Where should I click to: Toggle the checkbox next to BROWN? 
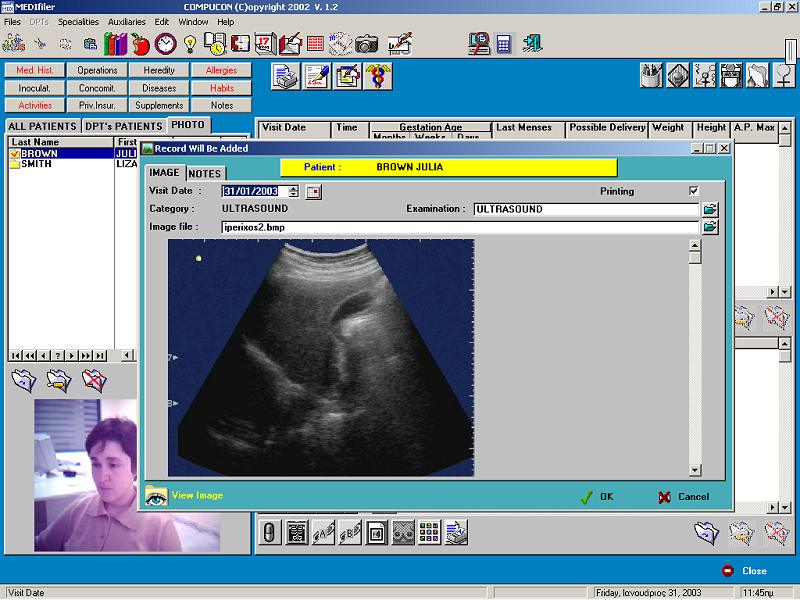click(14, 154)
